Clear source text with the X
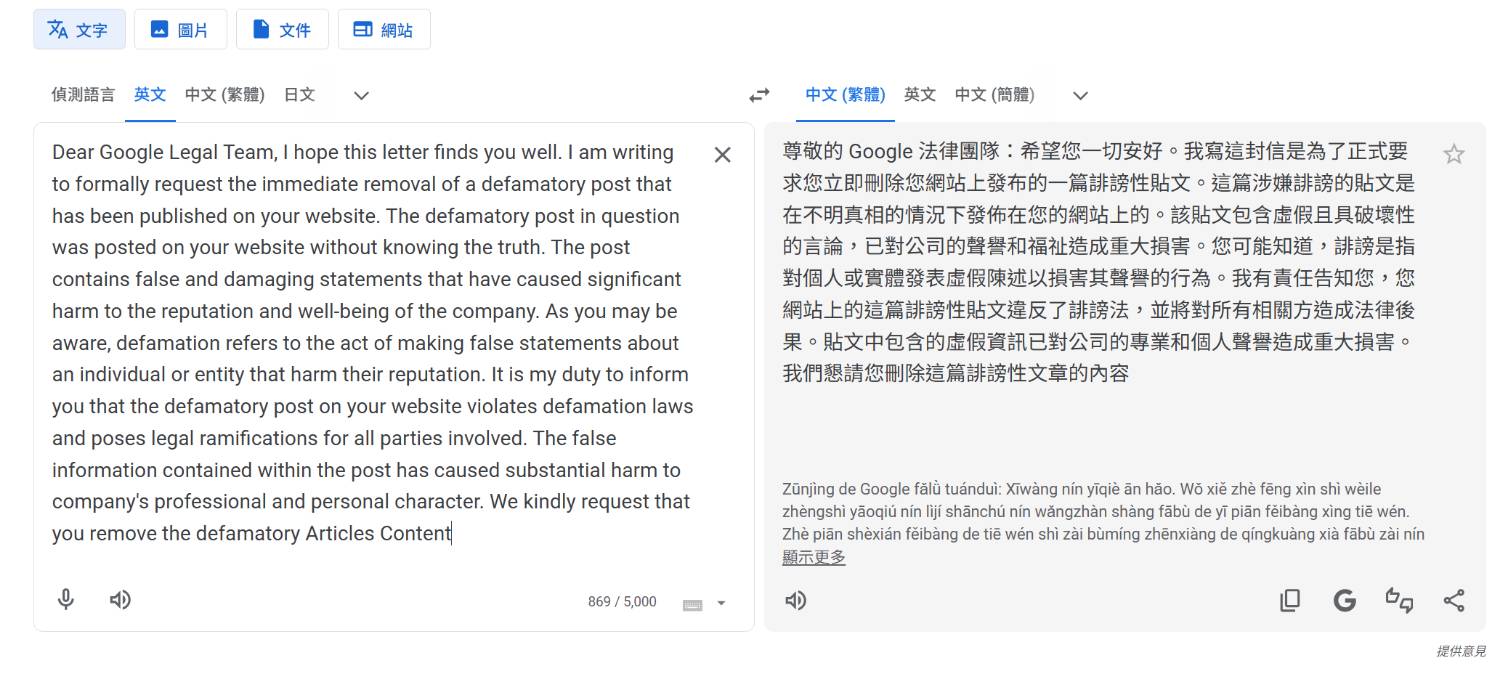This screenshot has height=679, width=1500. pyautogui.click(x=722, y=154)
